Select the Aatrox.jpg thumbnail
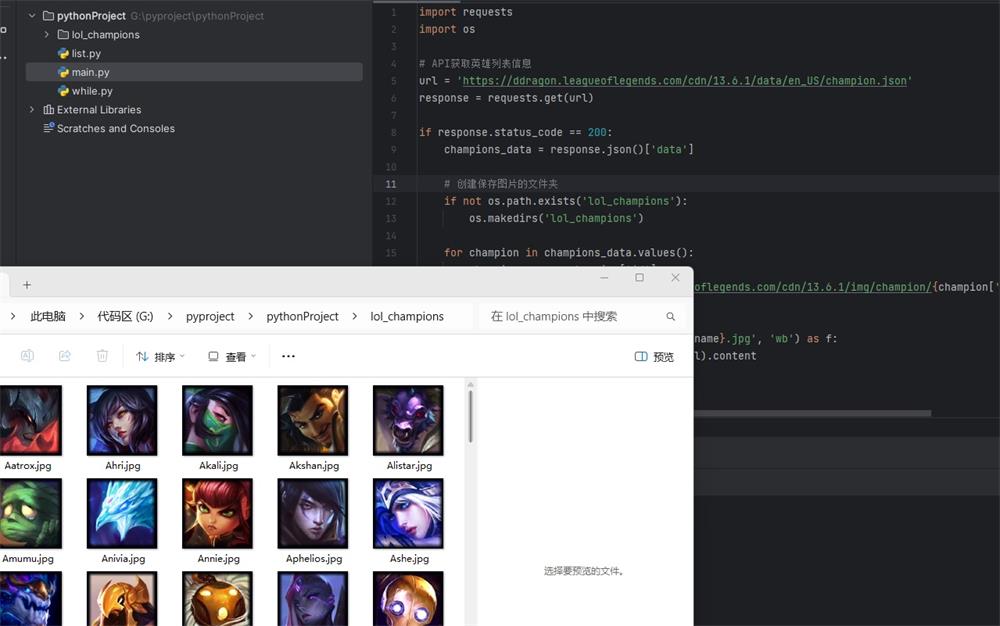The image size is (1000, 626). point(30,420)
